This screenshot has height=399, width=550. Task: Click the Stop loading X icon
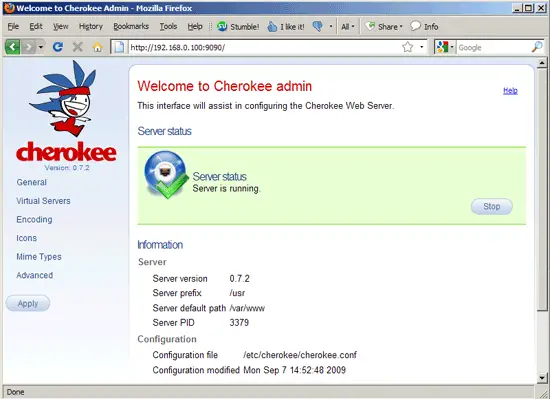tap(78, 47)
